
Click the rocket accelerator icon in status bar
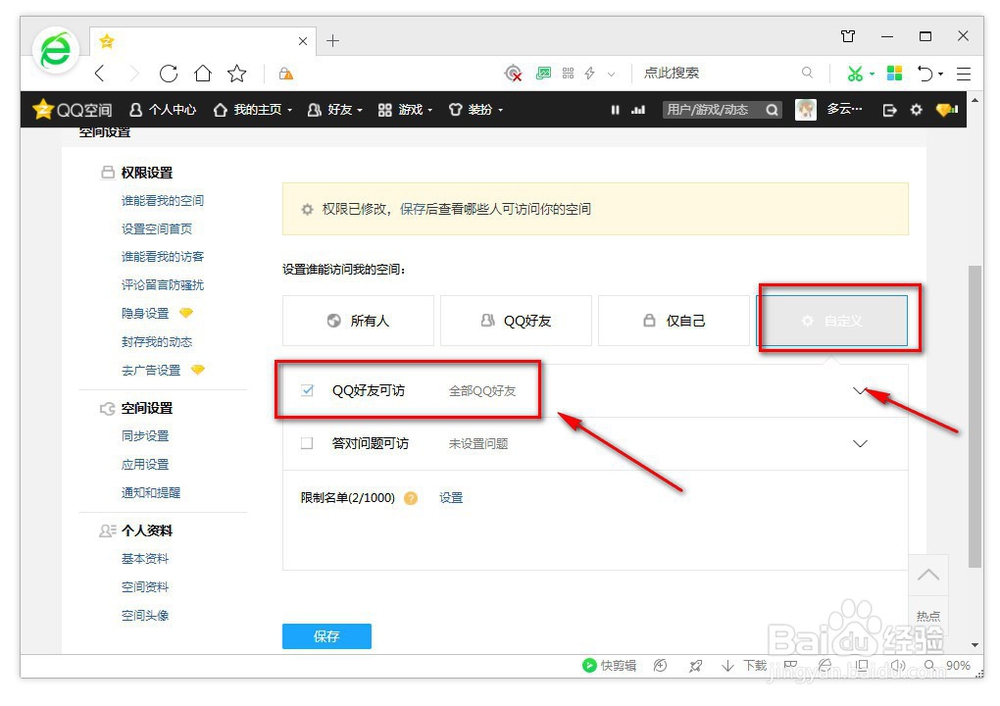pos(695,666)
